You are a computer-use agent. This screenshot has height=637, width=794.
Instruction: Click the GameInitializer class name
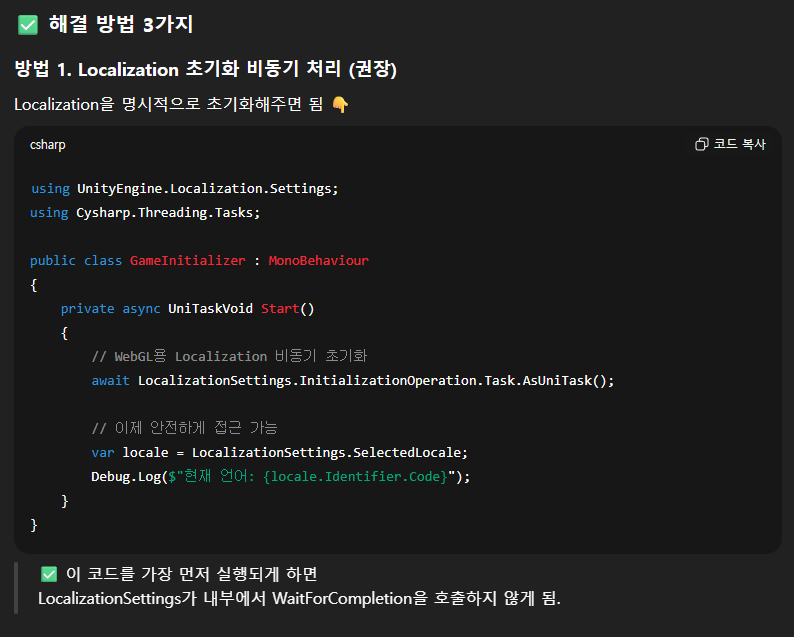[187, 260]
